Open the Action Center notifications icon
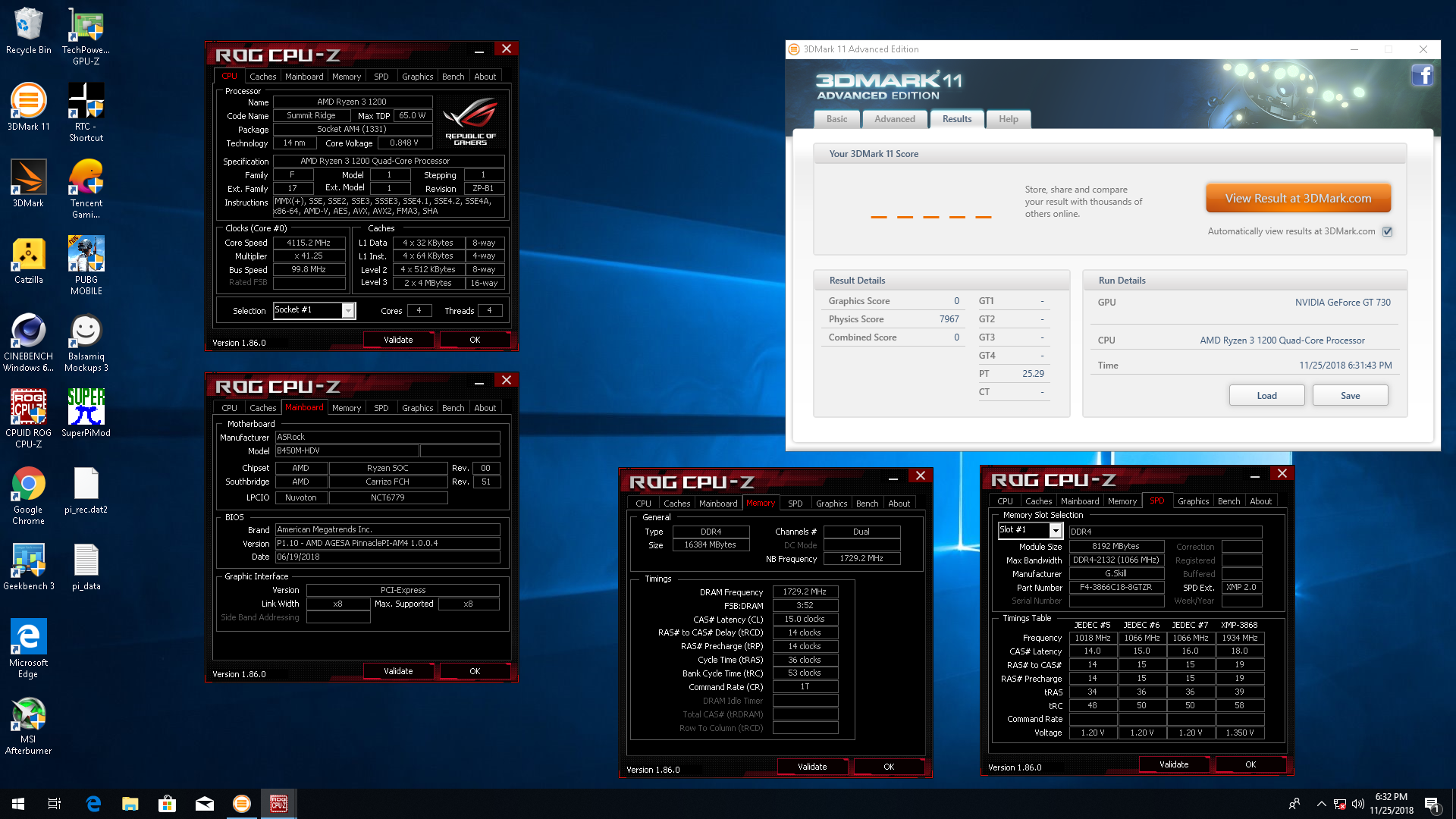 1432,804
